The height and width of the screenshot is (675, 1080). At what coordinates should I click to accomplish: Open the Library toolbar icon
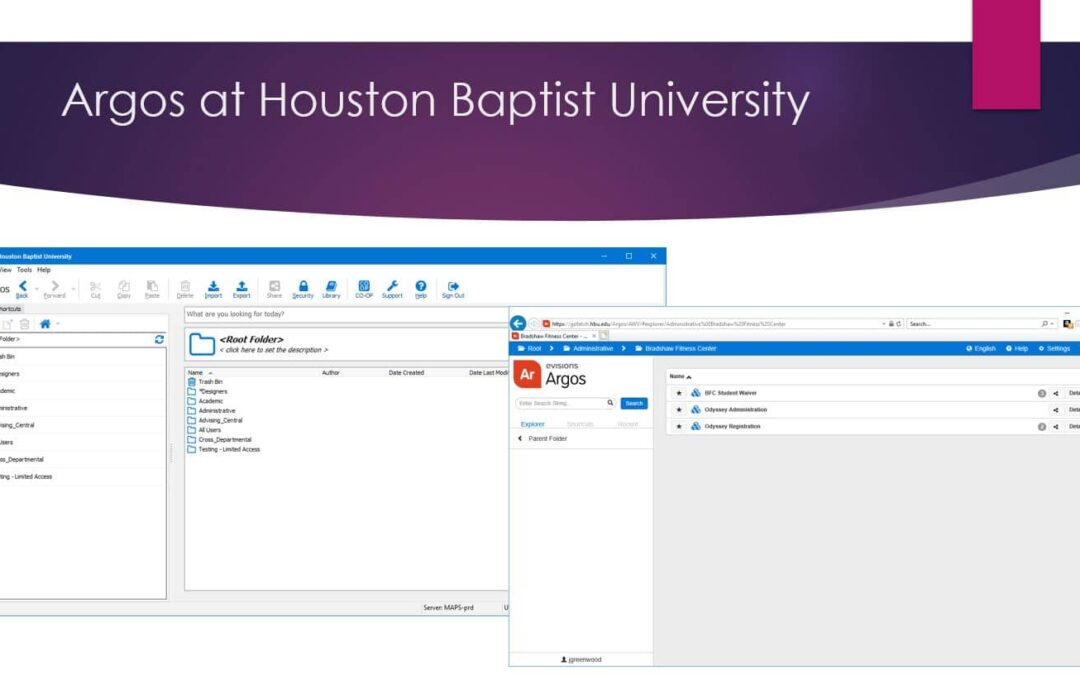pos(331,289)
